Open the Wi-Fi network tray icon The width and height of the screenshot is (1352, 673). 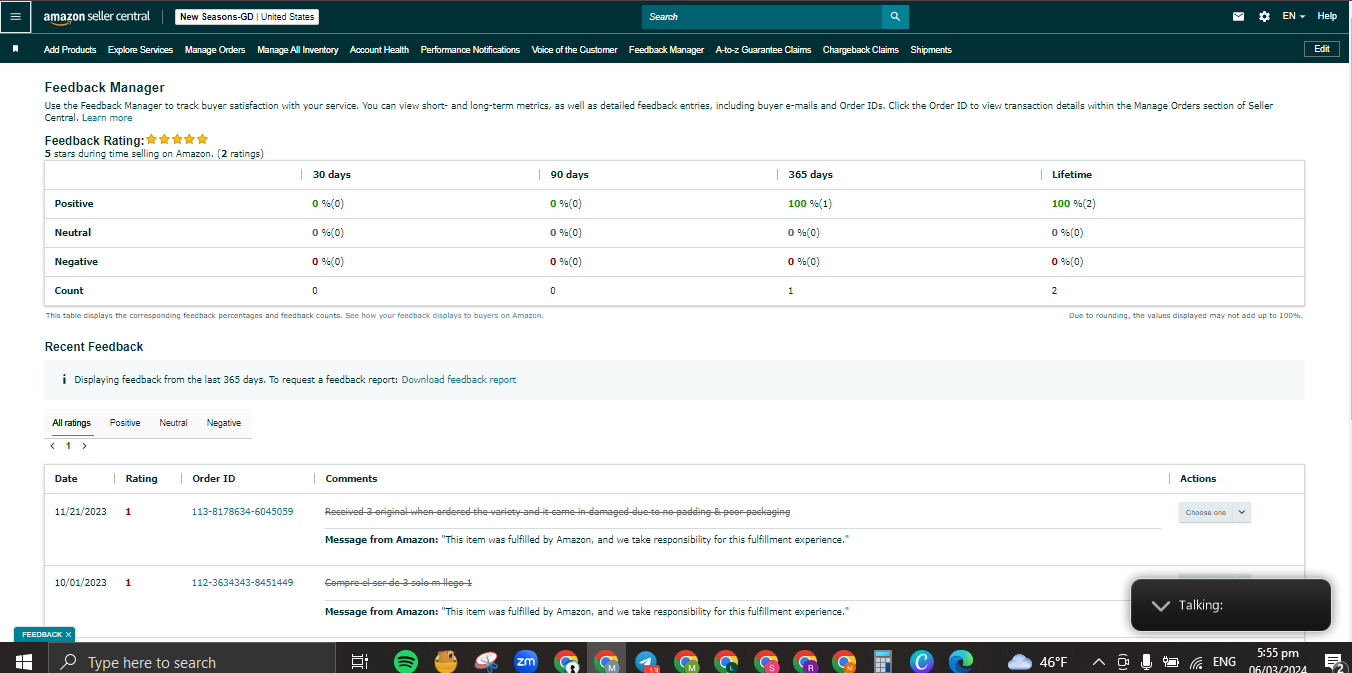pos(1195,661)
